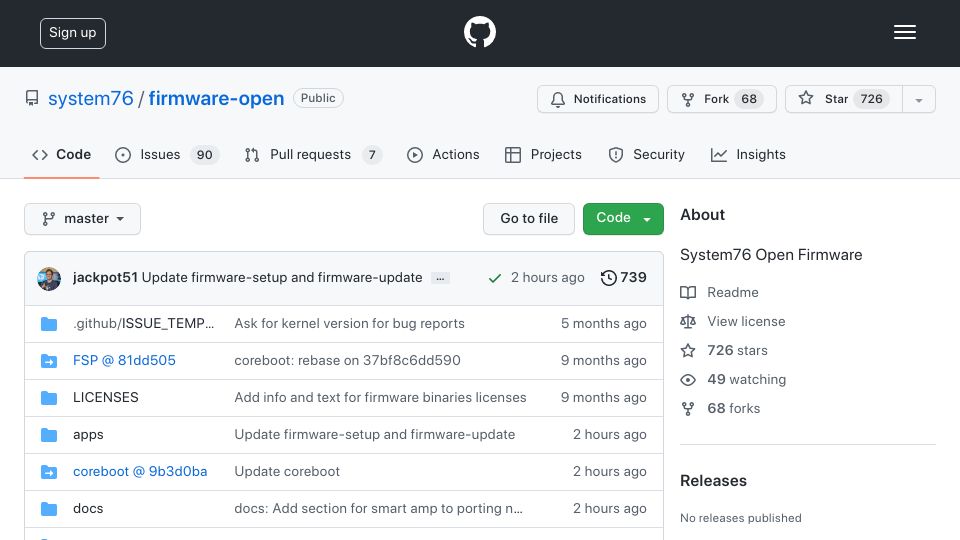Viewport: 960px width, 540px height.
Task: Click the GitHub Octocat logo
Action: click(x=479, y=32)
